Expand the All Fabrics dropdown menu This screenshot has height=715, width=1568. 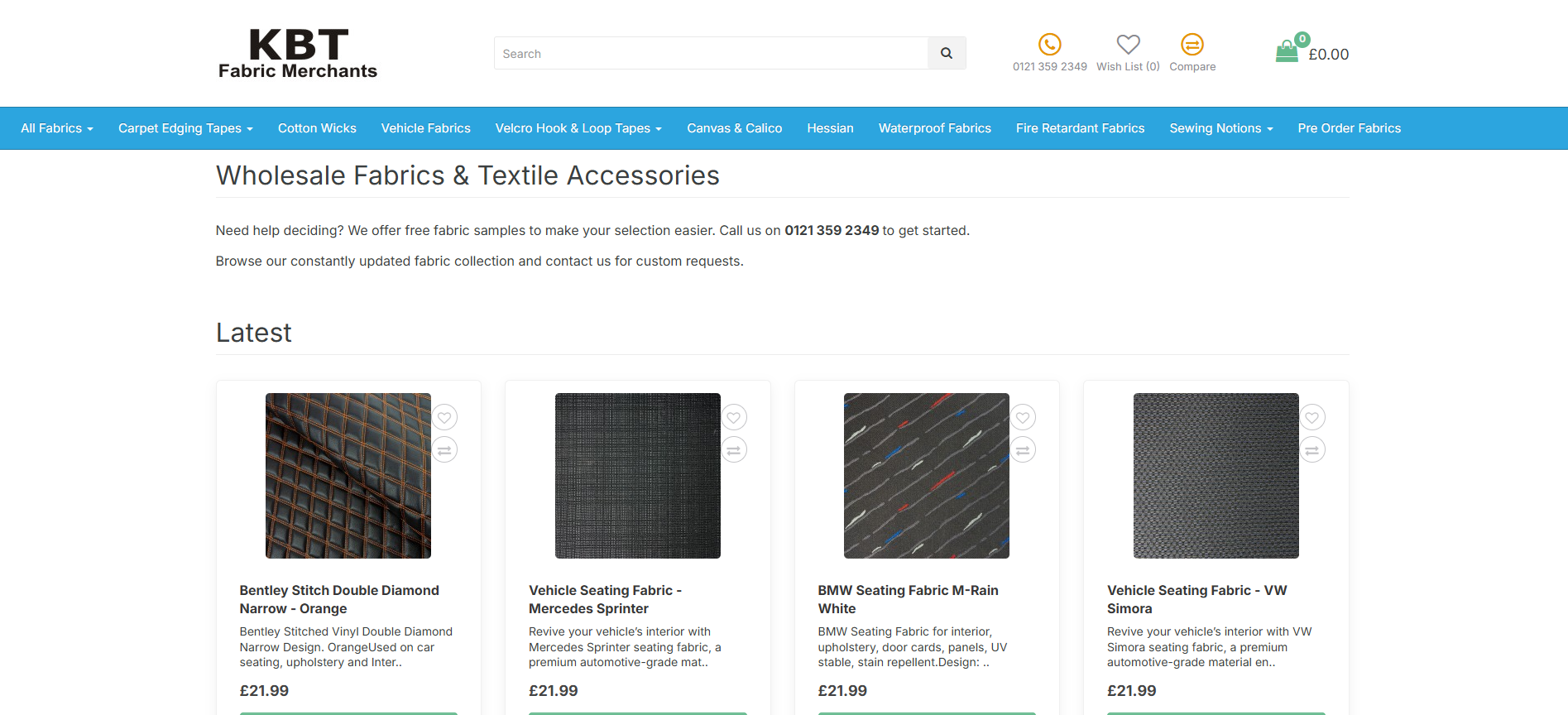pos(56,128)
